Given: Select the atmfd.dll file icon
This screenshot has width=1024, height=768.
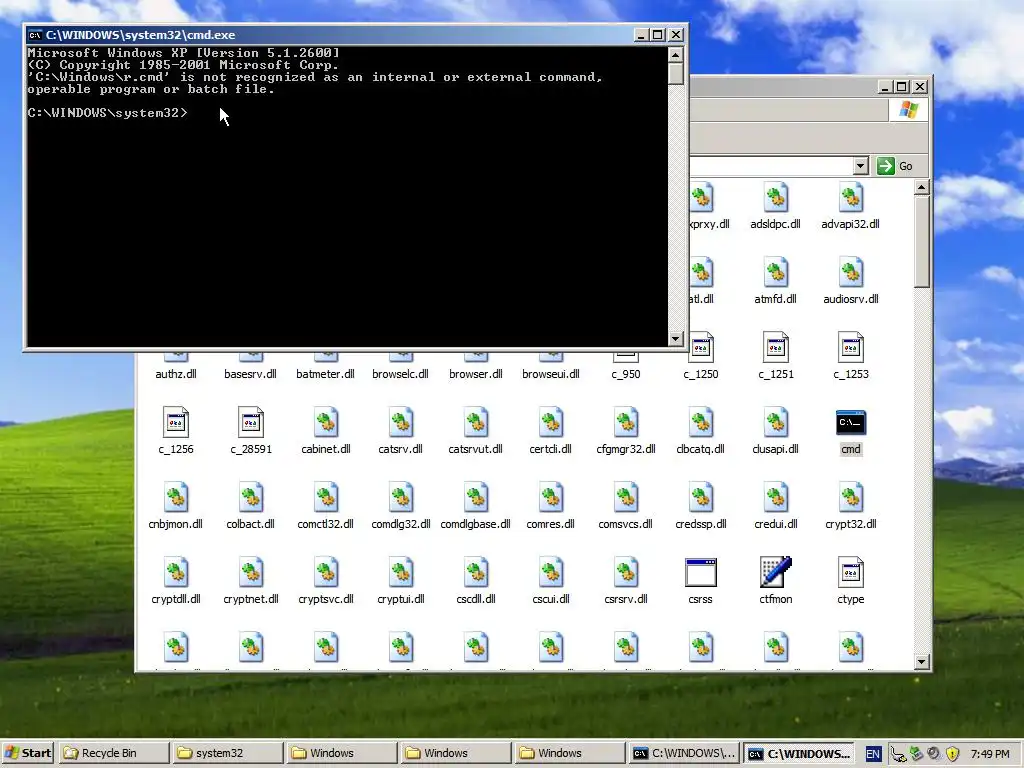Looking at the screenshot, I should (x=775, y=272).
